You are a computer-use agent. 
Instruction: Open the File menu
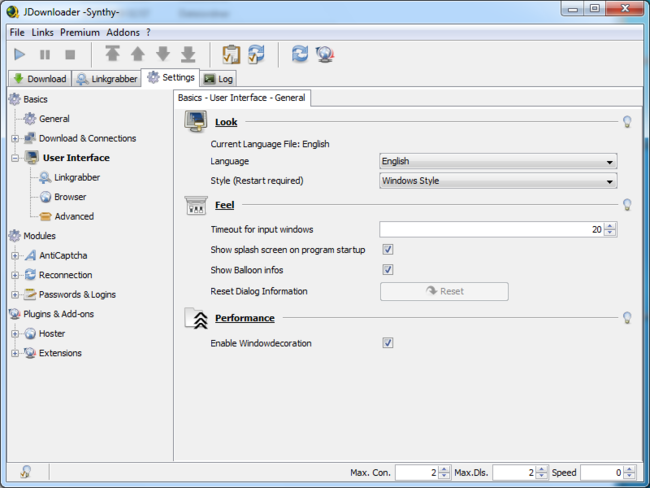click(17, 32)
